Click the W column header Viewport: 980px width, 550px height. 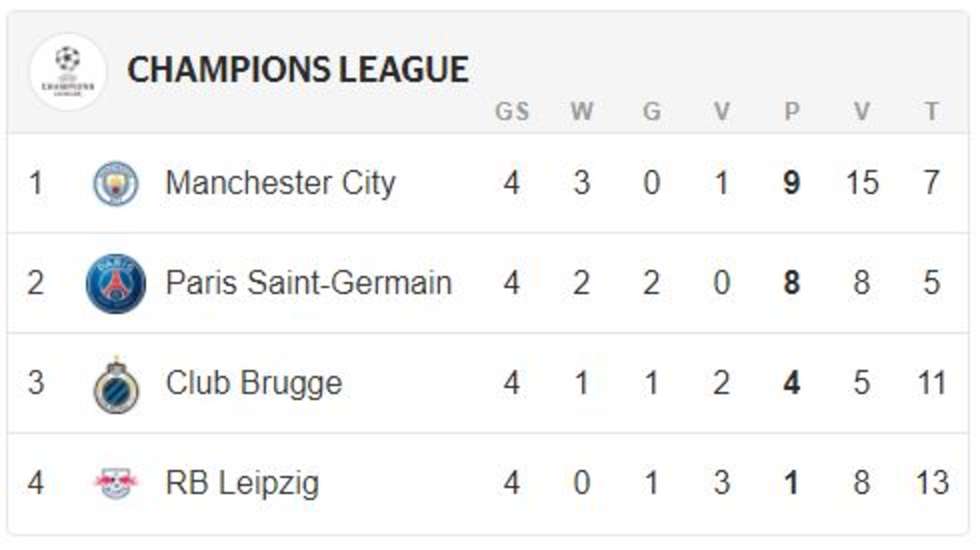coord(582,111)
